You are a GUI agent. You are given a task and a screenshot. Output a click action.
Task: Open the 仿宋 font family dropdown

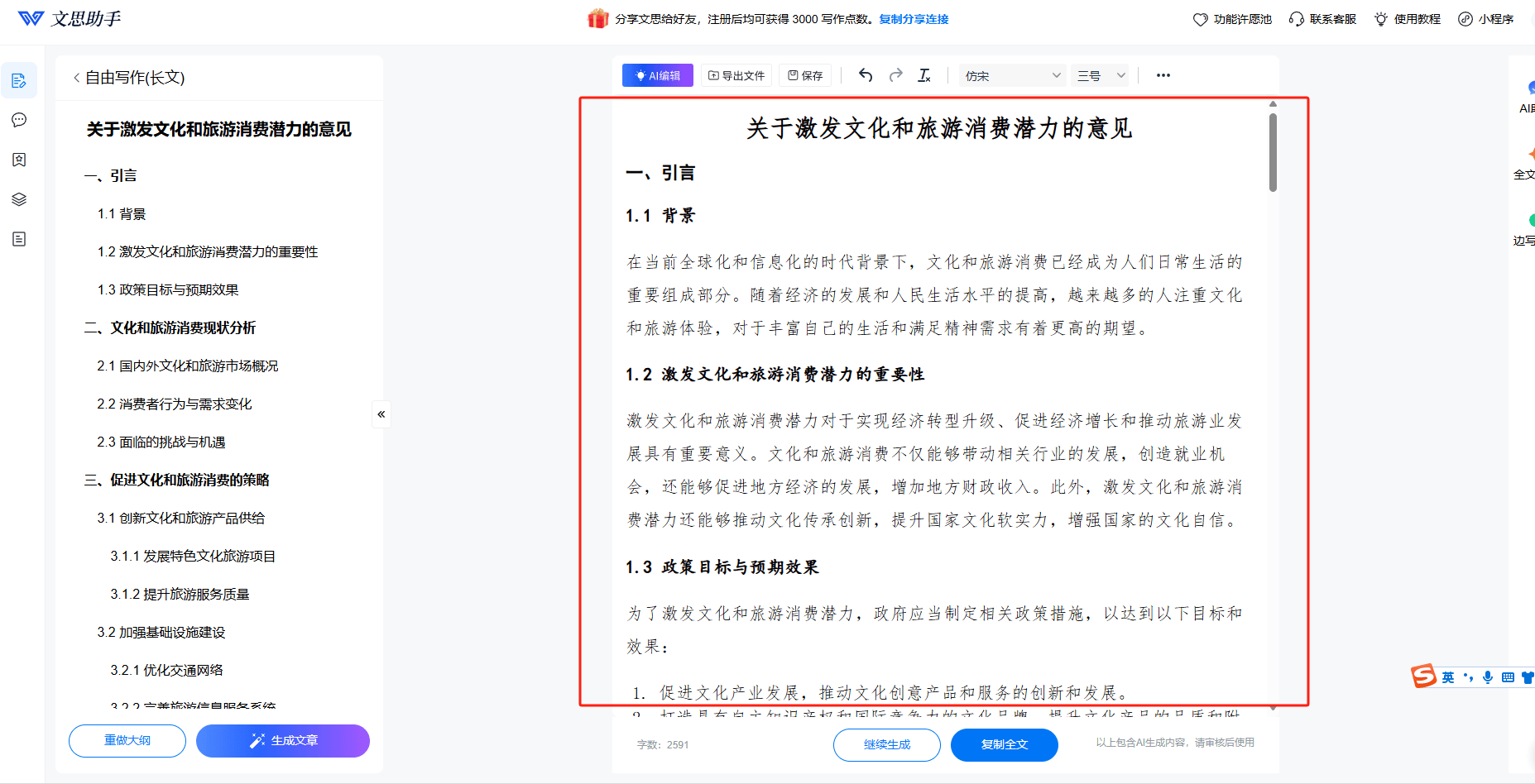coord(1011,75)
